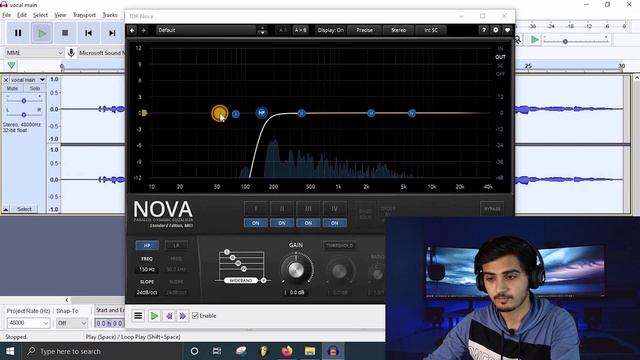640x360 pixels.
Task: Open the Tracks menu
Action: [x=110, y=15]
